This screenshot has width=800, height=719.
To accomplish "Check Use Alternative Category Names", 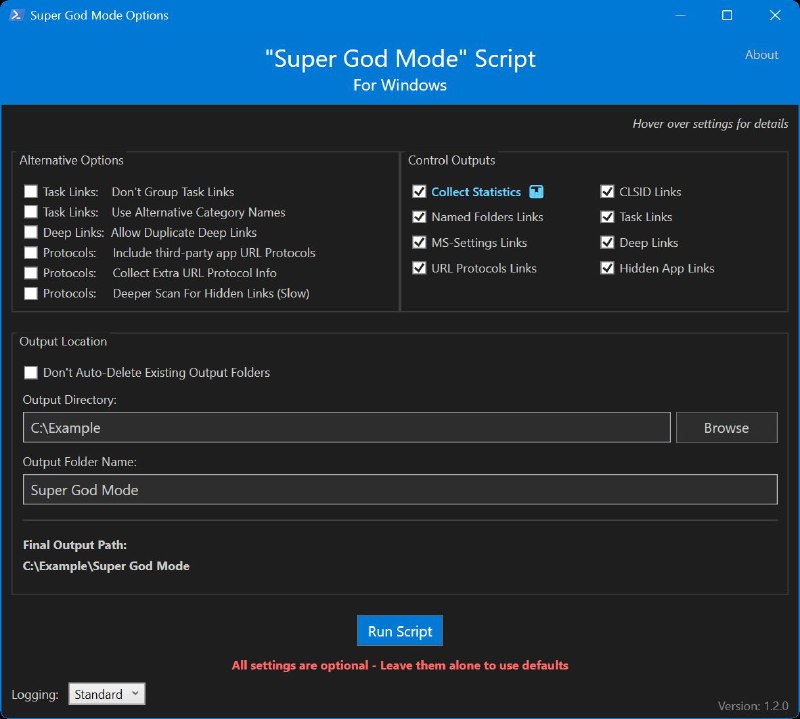I will [30, 212].
